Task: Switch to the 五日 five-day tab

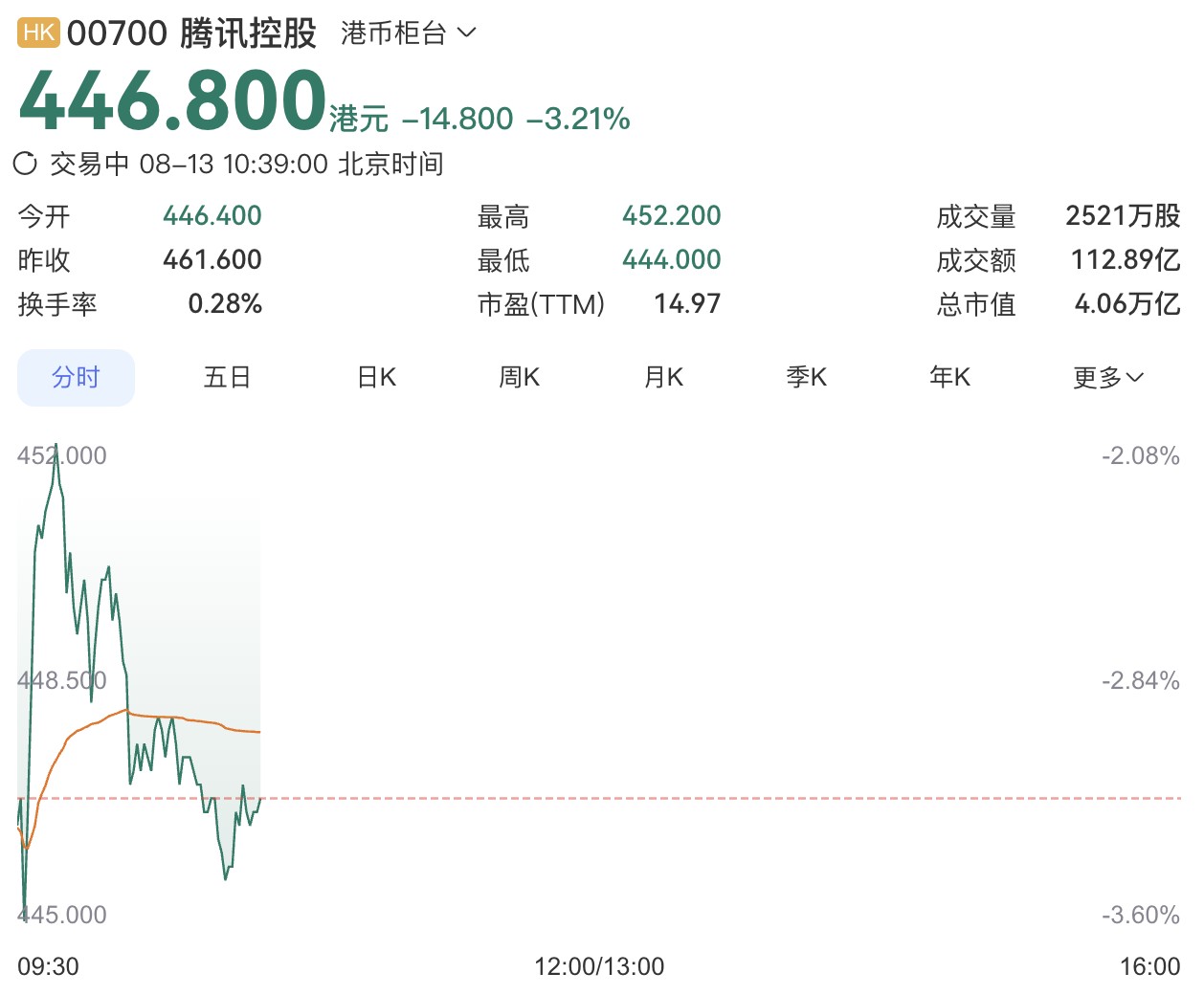Action: (x=227, y=378)
